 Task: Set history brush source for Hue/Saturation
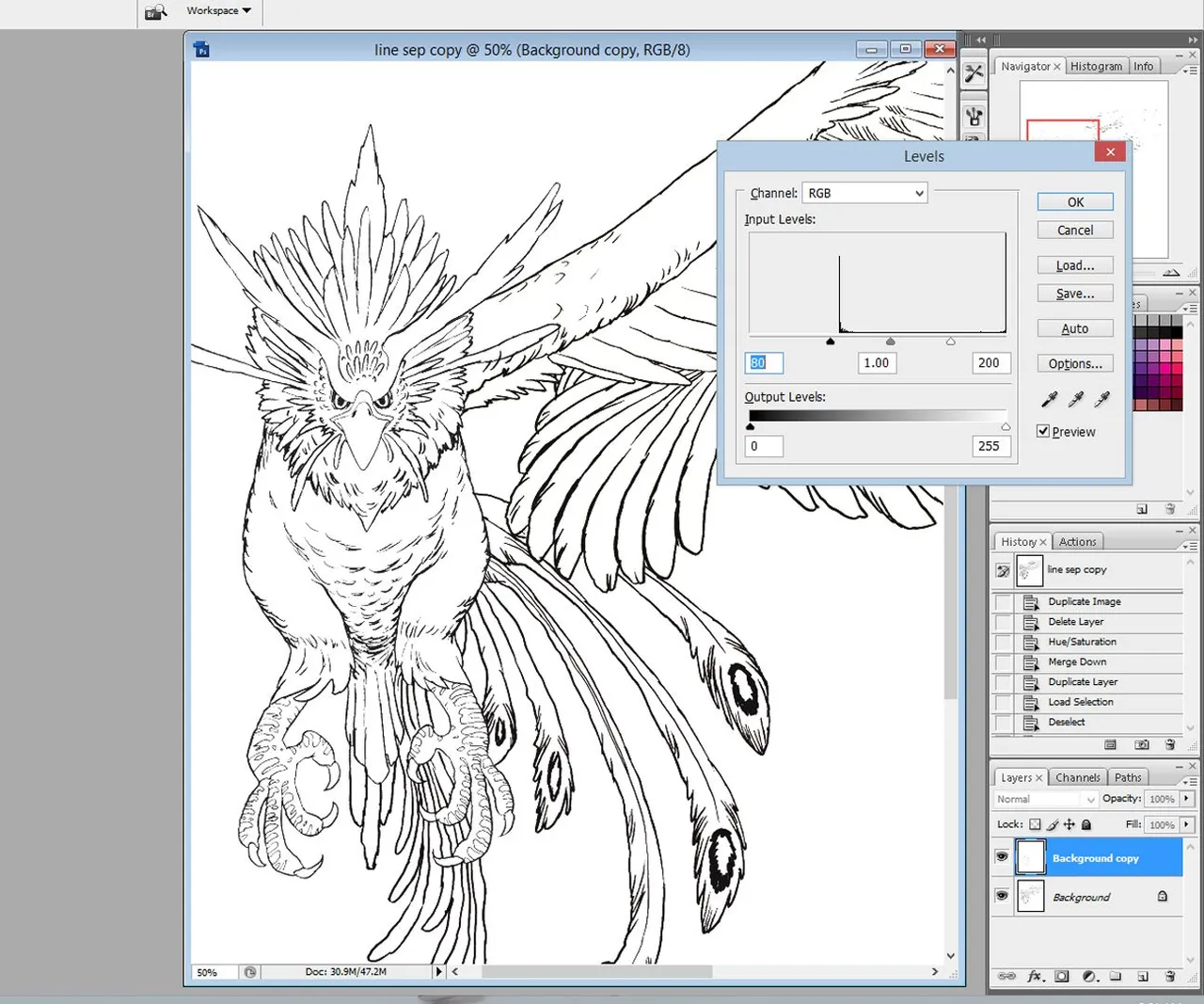1004,642
